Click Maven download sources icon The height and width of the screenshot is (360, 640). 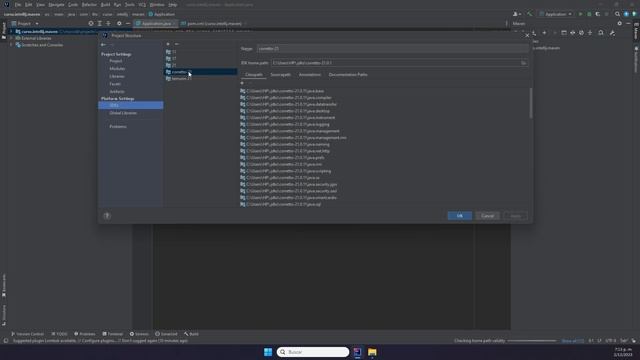click(534, 33)
